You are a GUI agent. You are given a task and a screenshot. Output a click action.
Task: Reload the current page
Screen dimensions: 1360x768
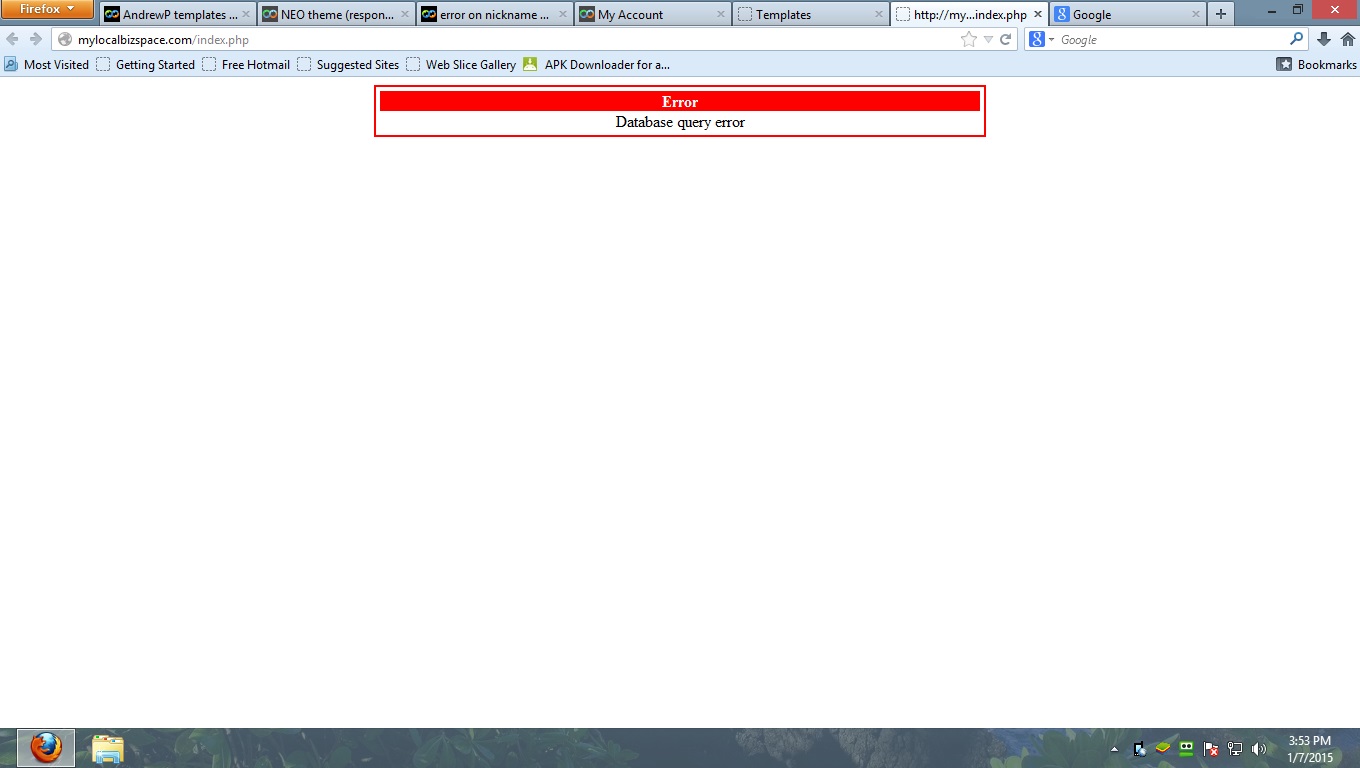pyautogui.click(x=1006, y=40)
